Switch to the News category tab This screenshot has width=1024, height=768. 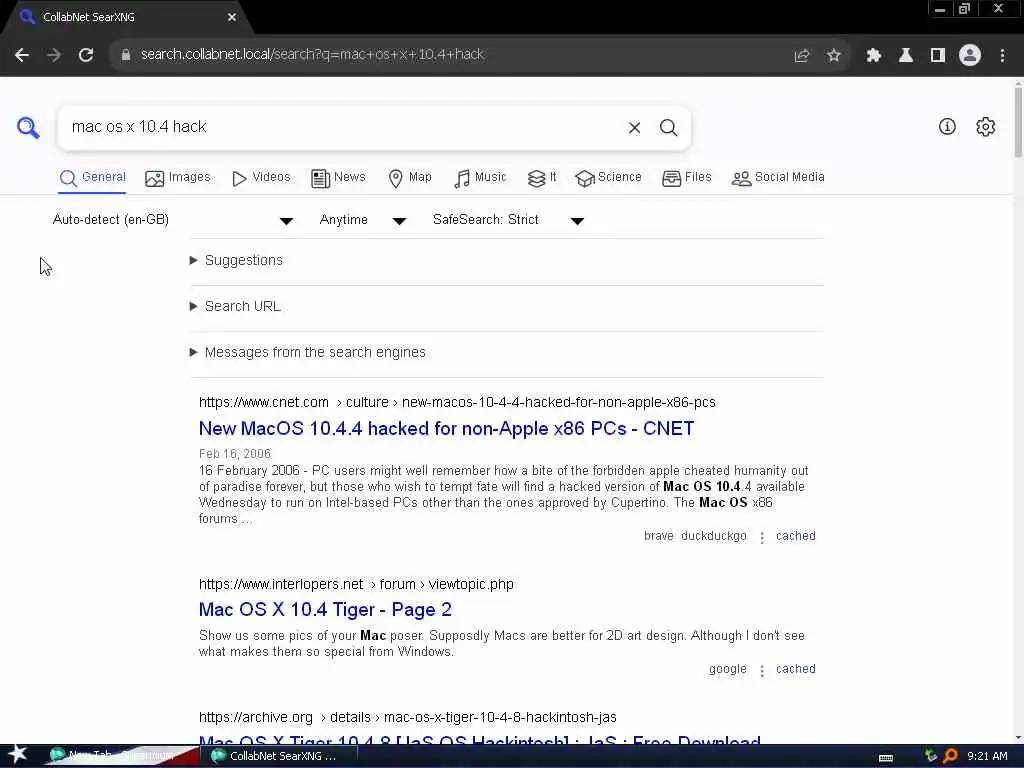click(x=338, y=178)
